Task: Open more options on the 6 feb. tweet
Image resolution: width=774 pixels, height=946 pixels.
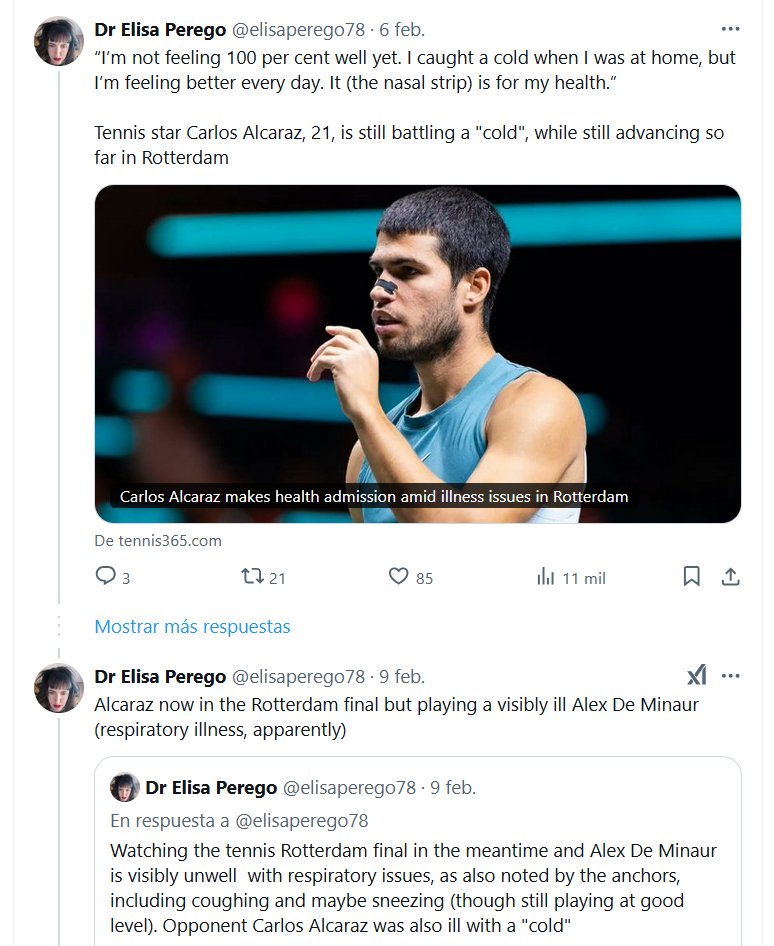Action: (x=731, y=30)
